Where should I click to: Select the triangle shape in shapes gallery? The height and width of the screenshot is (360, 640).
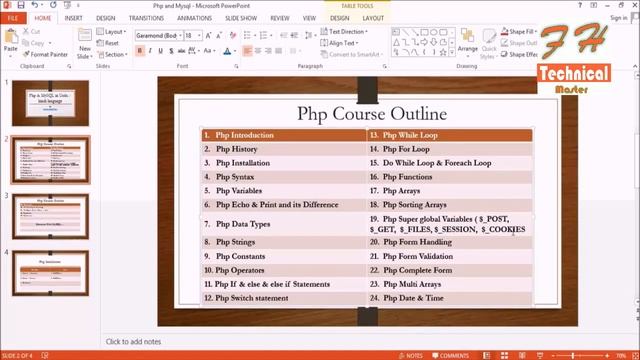click(x=396, y=42)
